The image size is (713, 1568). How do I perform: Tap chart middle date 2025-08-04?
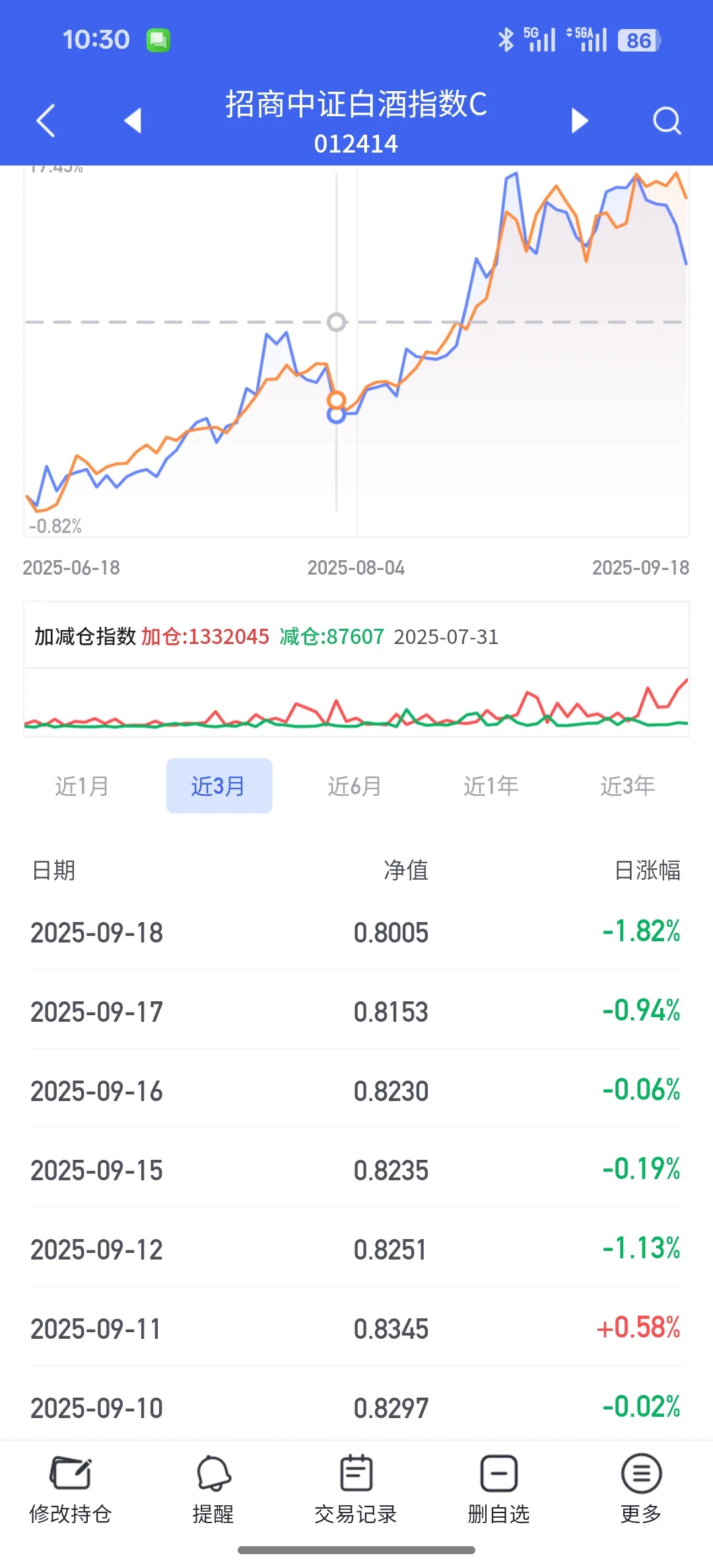click(x=356, y=568)
